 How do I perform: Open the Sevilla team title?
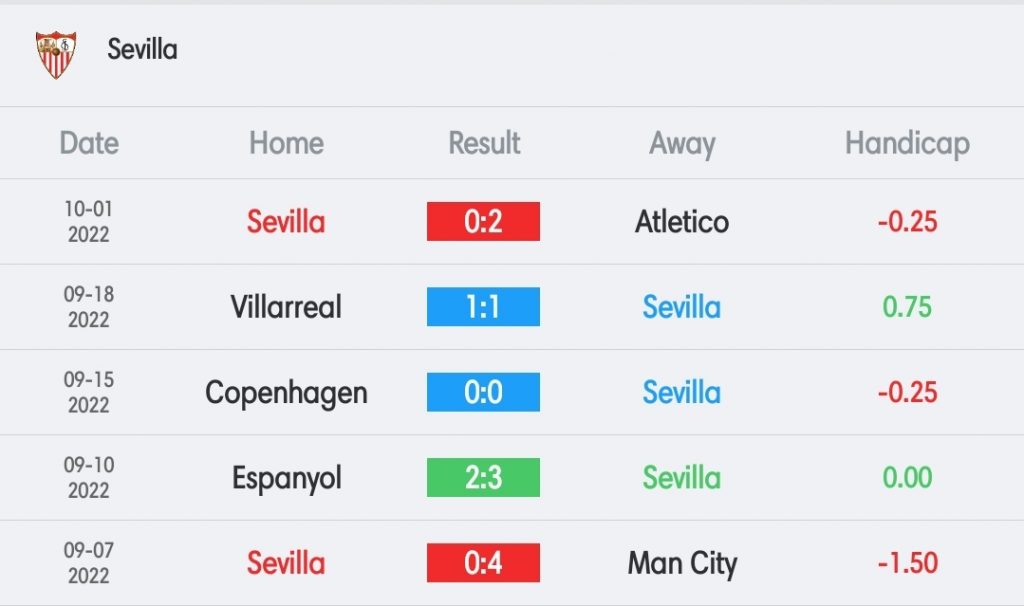point(142,50)
